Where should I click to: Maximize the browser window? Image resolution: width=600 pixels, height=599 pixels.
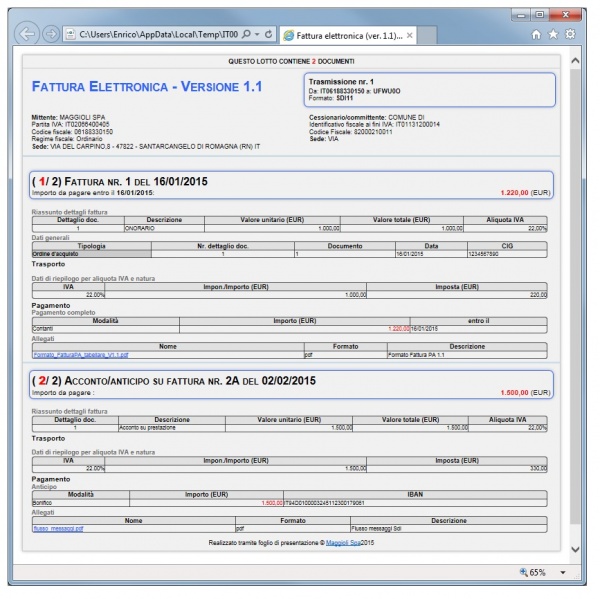point(540,15)
